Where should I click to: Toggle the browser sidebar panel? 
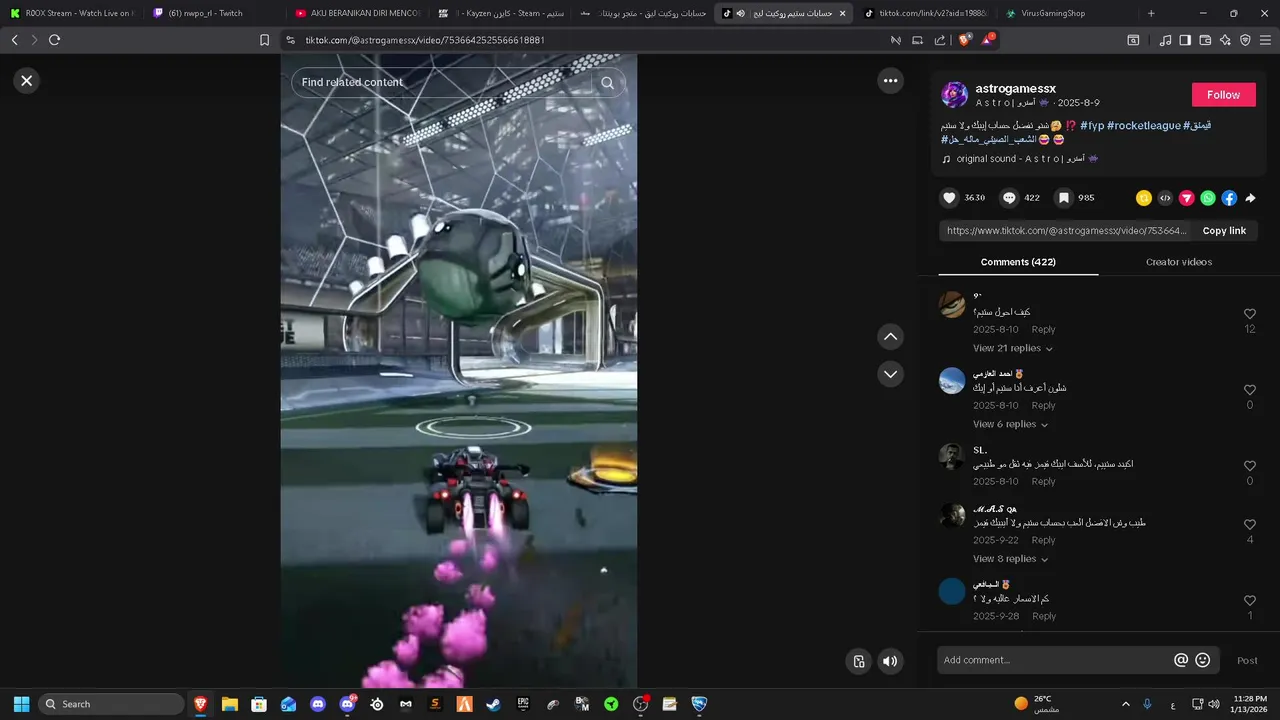pyautogui.click(x=1185, y=40)
